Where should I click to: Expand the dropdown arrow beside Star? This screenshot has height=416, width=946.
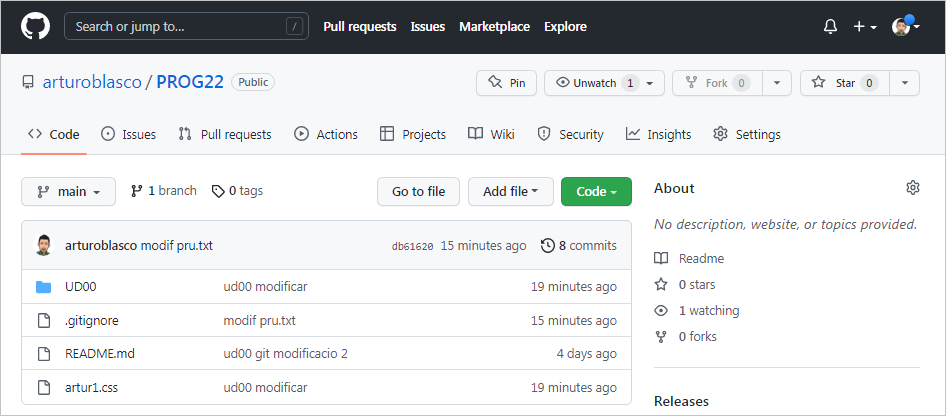[x=904, y=83]
